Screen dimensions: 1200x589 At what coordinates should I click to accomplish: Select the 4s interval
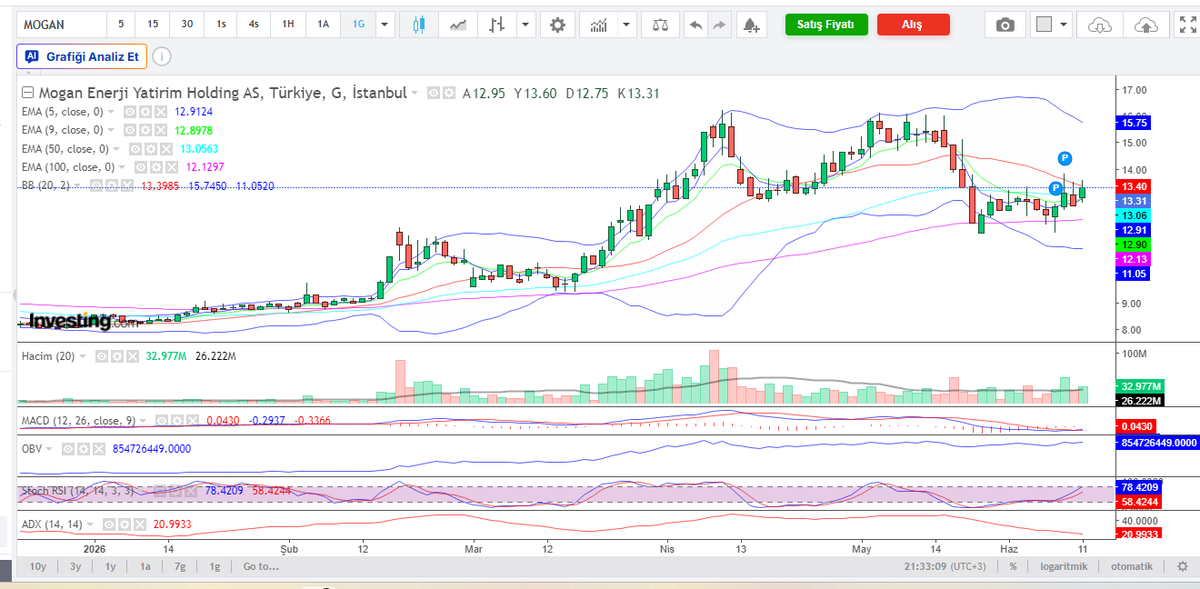tap(254, 25)
